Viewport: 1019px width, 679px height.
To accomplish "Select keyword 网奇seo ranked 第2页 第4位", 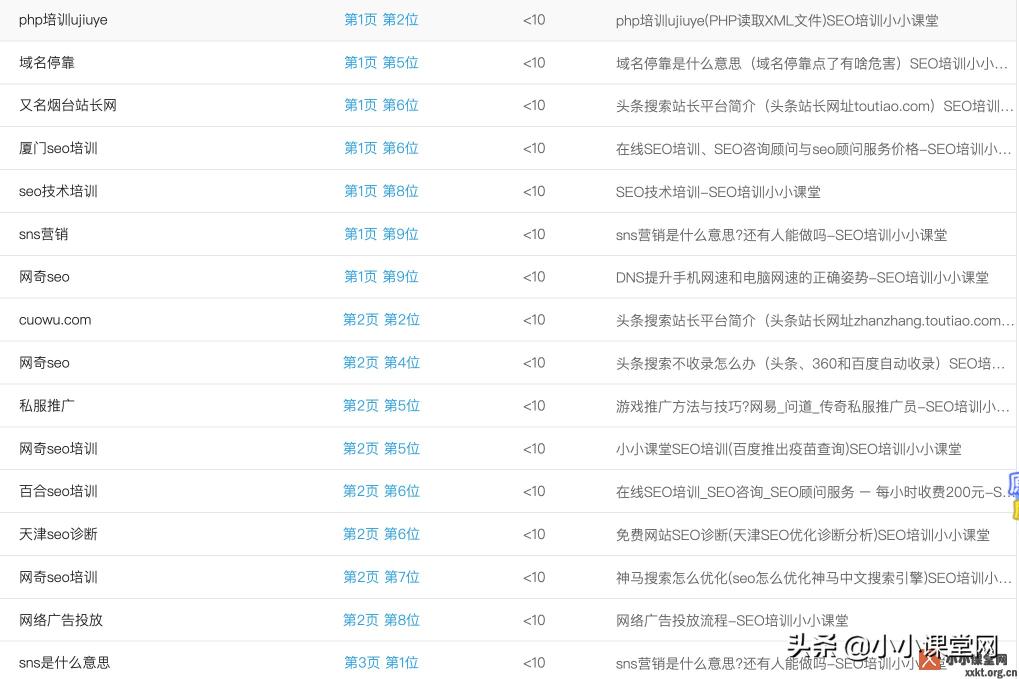I will click(44, 363).
